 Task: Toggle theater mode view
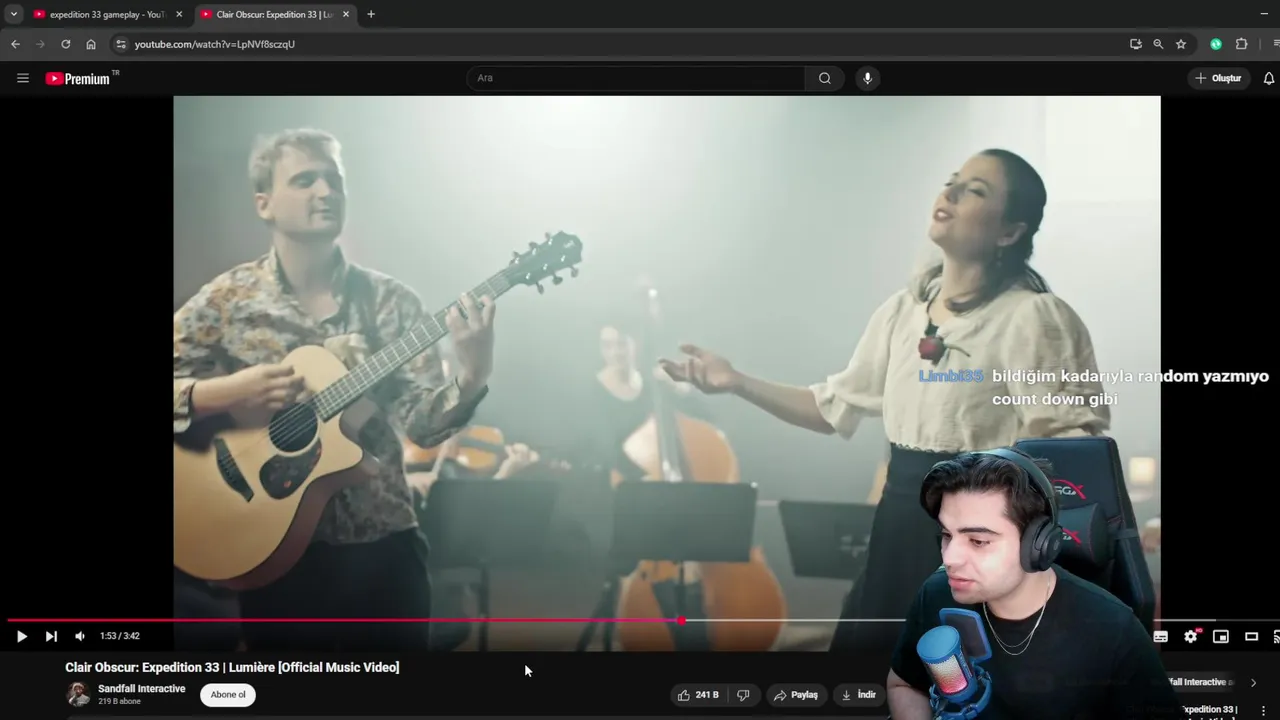1251,636
